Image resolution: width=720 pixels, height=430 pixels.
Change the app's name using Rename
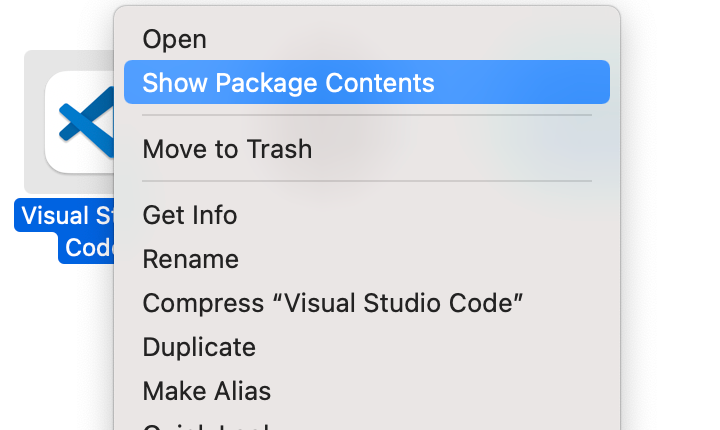pyautogui.click(x=190, y=259)
